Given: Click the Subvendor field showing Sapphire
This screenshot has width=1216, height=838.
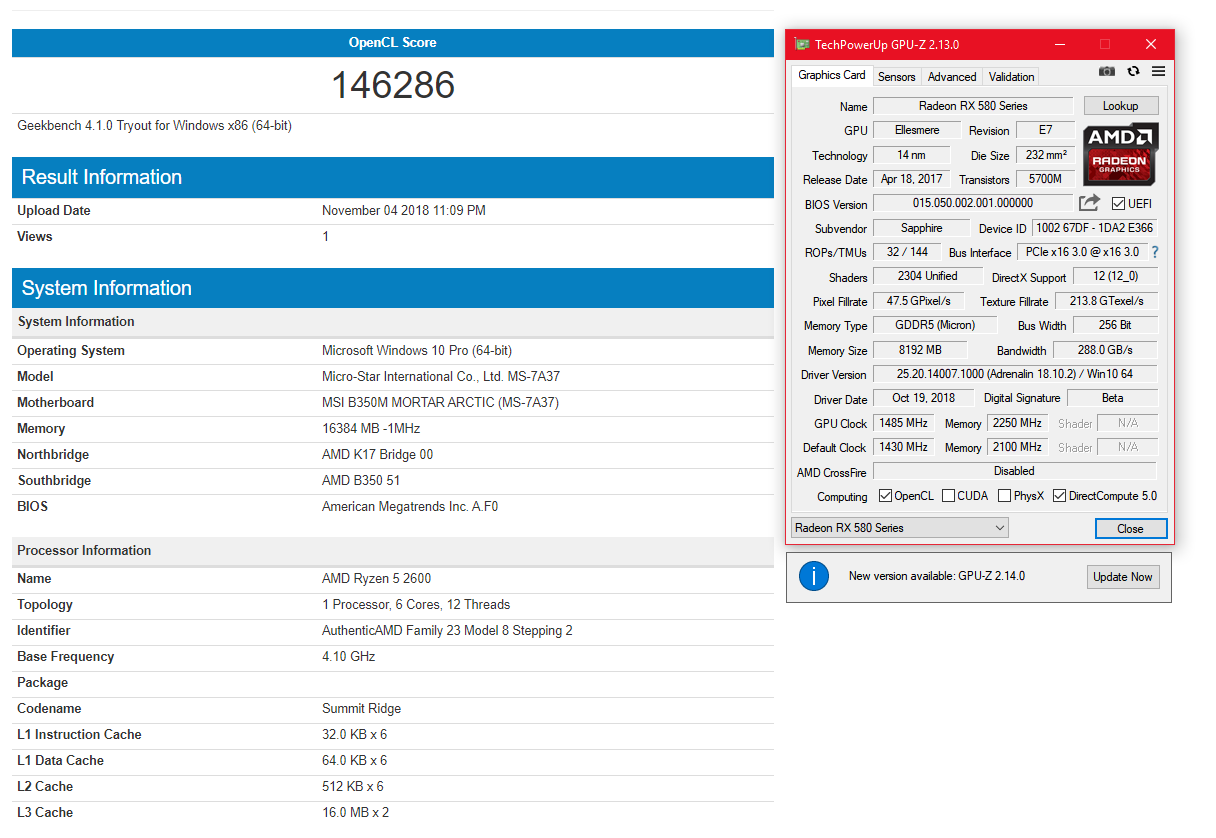Looking at the screenshot, I should coord(921,228).
